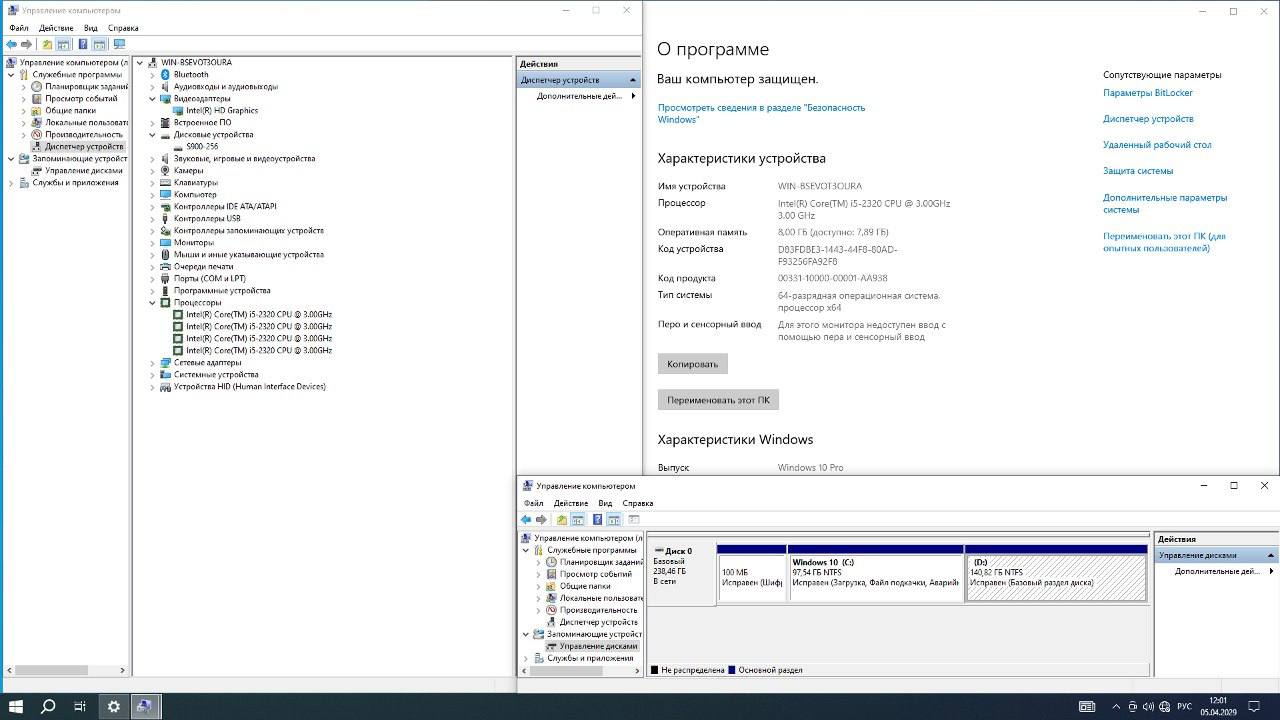
Task: Select the (D:) 140,82 ГБ partition block
Action: [x=1056, y=574]
